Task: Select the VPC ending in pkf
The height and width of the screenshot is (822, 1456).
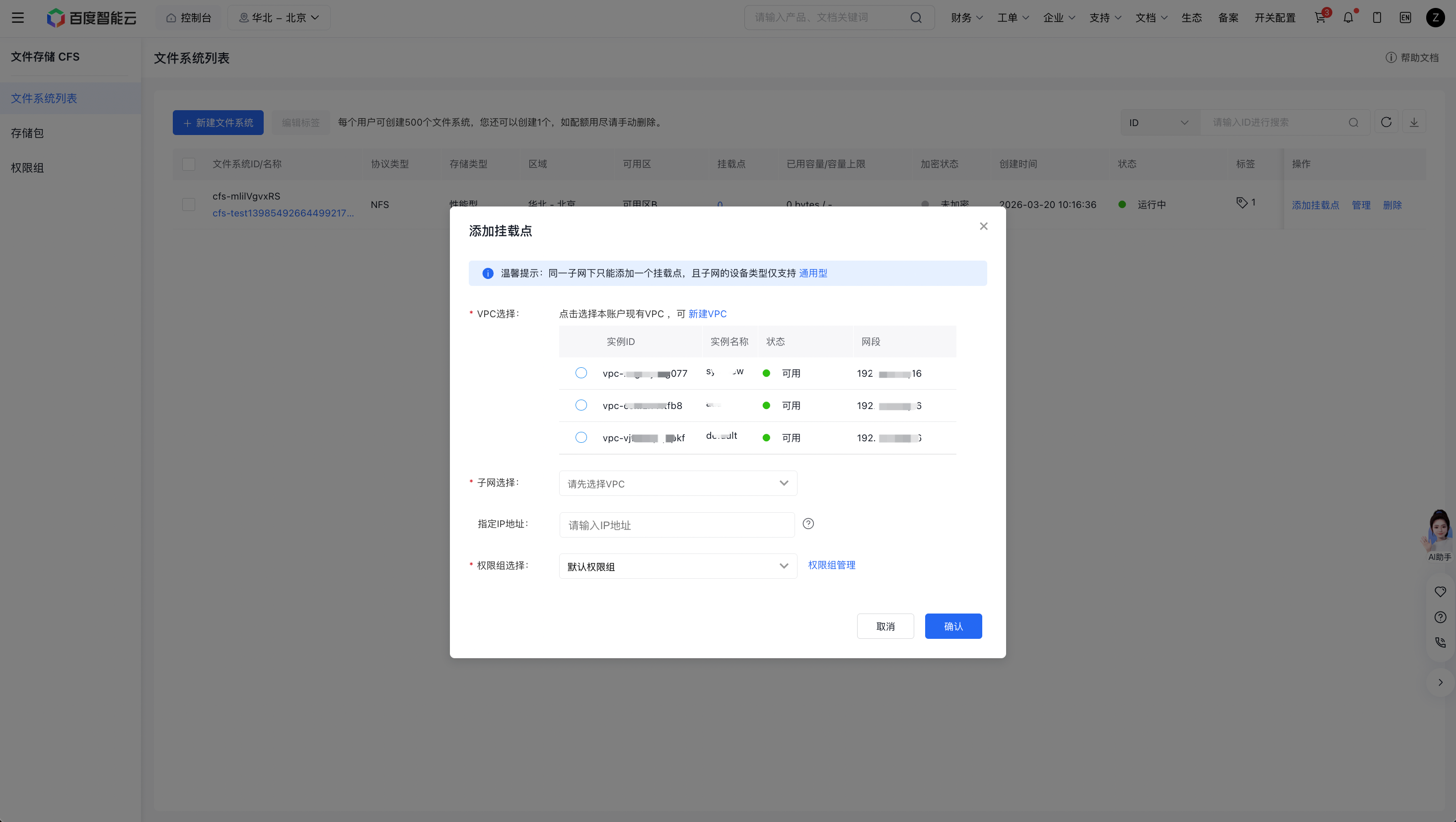Action: click(581, 437)
